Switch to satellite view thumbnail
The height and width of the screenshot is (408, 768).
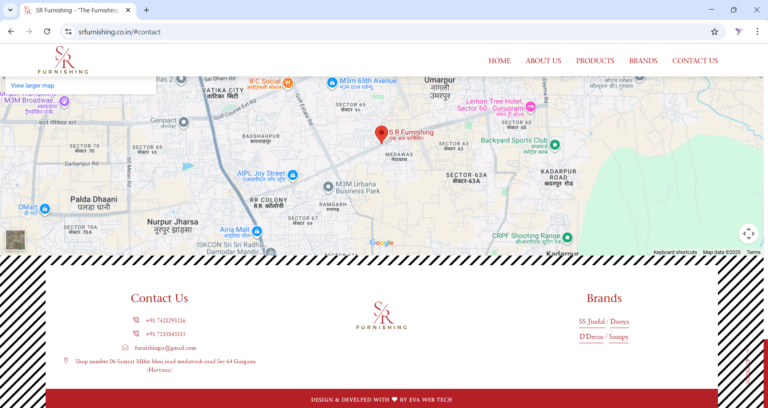point(15,240)
